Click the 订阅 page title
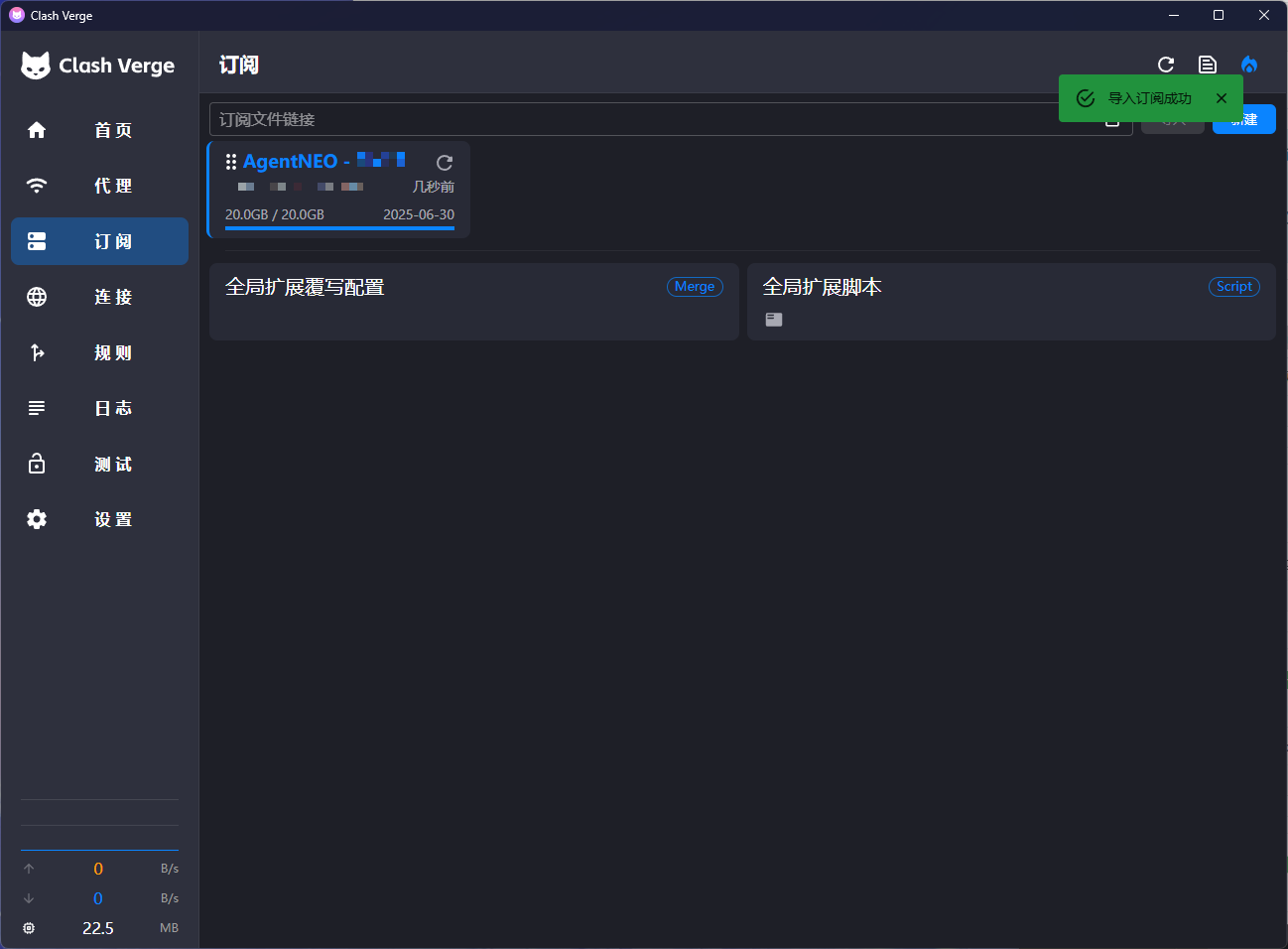 tap(239, 65)
